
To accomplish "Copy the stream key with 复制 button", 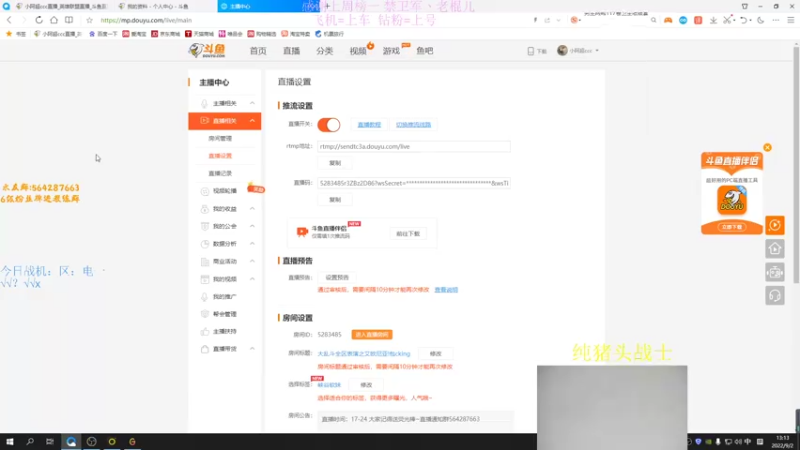I will [x=335, y=199].
